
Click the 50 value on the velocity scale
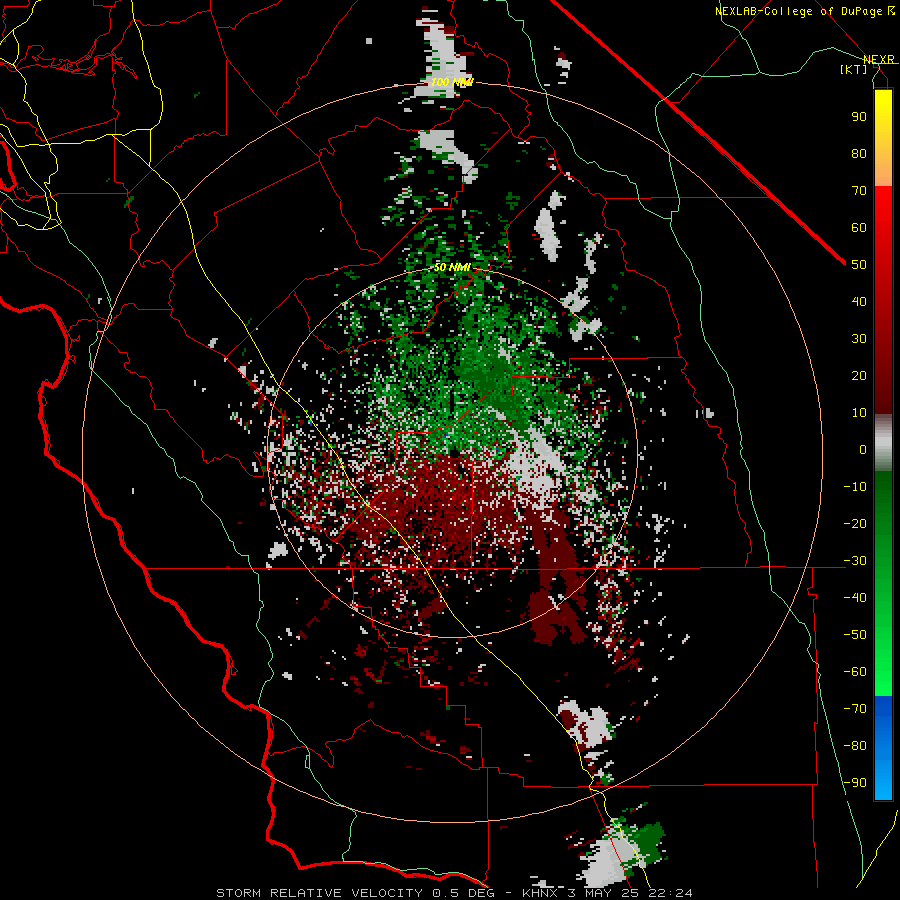(x=859, y=265)
